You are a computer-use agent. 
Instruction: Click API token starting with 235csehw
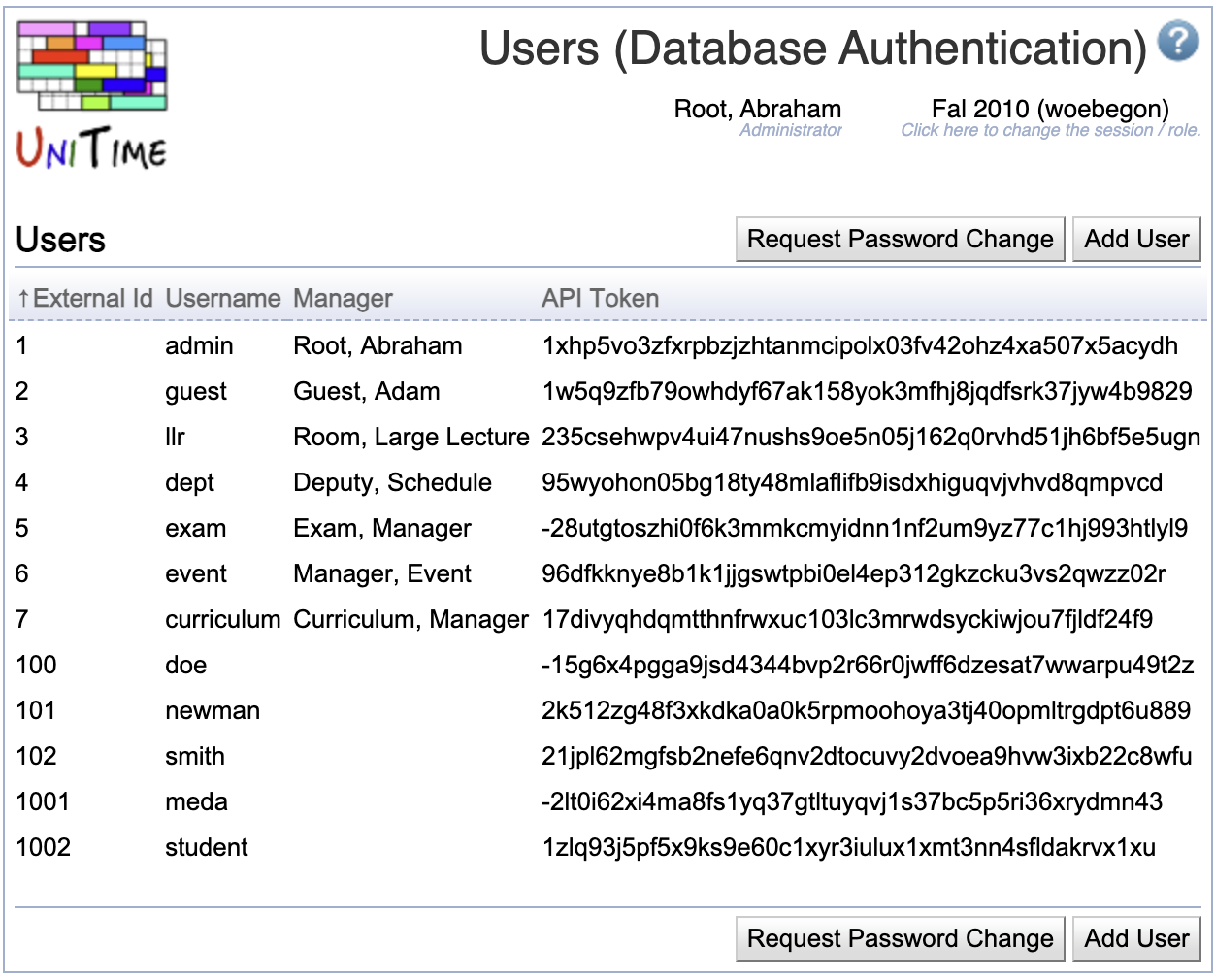coord(871,438)
